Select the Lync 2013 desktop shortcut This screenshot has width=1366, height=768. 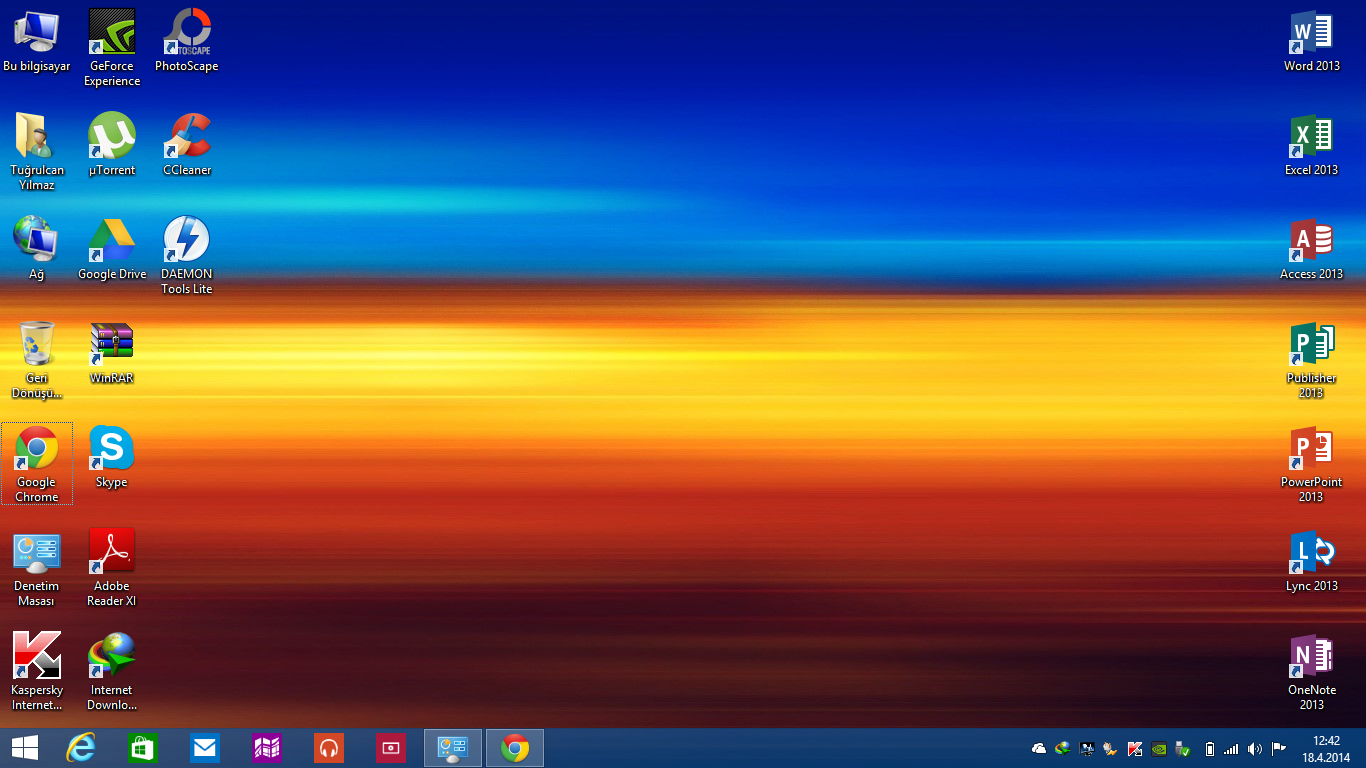click(1311, 561)
